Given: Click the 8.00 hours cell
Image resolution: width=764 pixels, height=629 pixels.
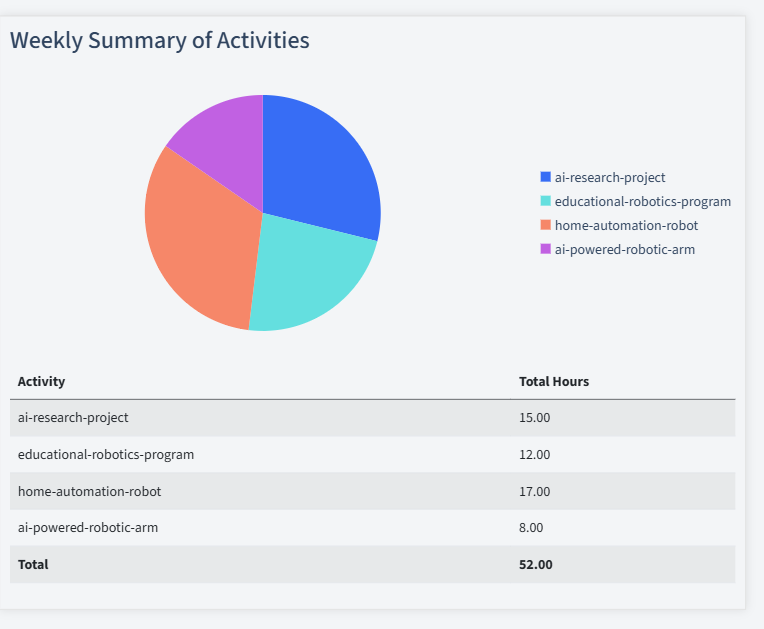Looking at the screenshot, I should pos(531,528).
